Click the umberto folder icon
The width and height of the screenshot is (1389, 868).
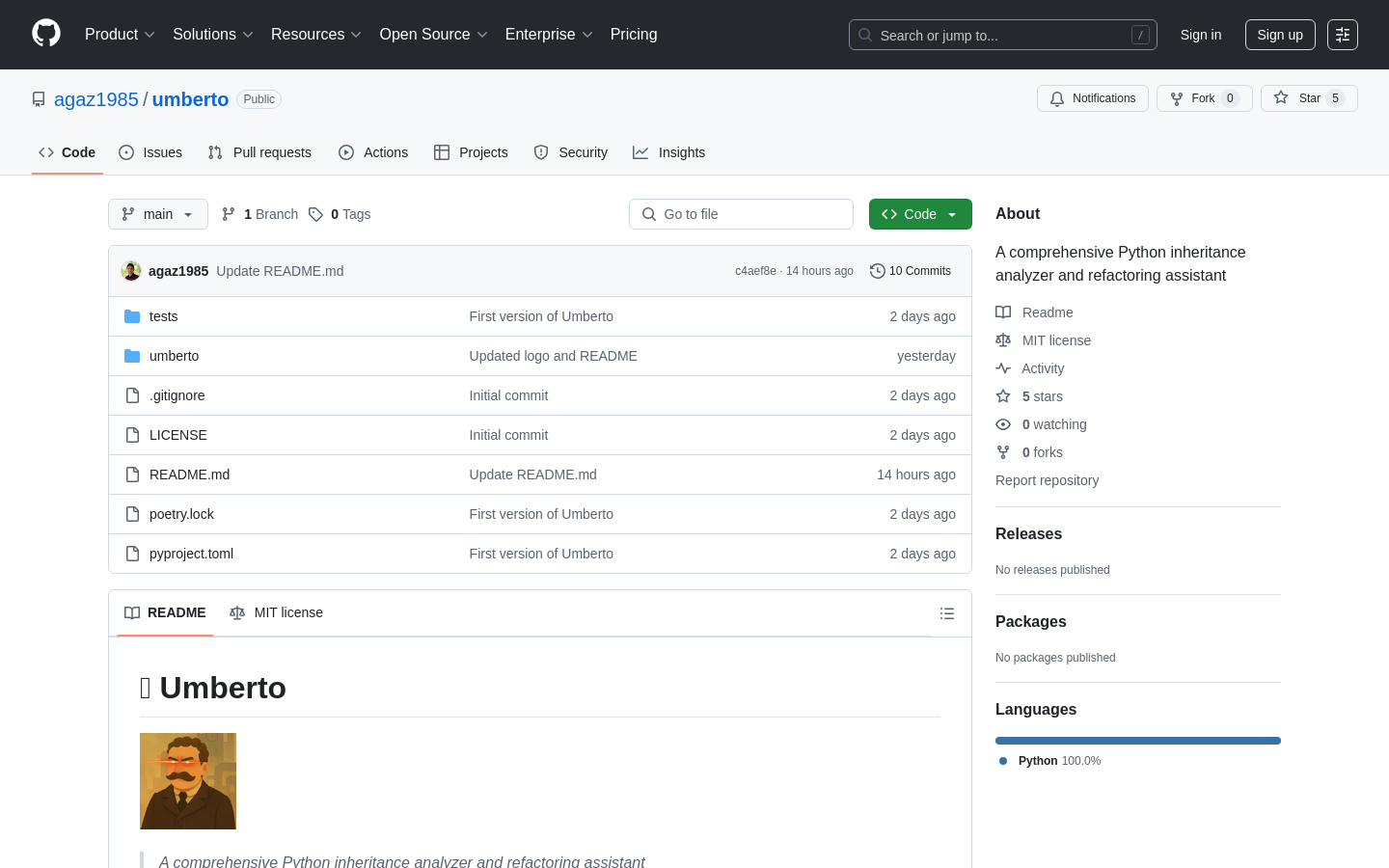click(132, 356)
